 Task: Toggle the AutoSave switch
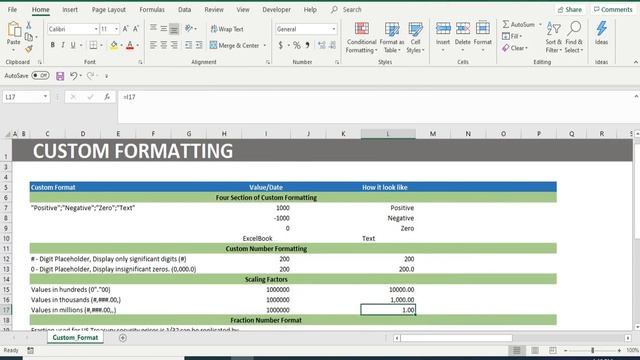click(x=40, y=76)
